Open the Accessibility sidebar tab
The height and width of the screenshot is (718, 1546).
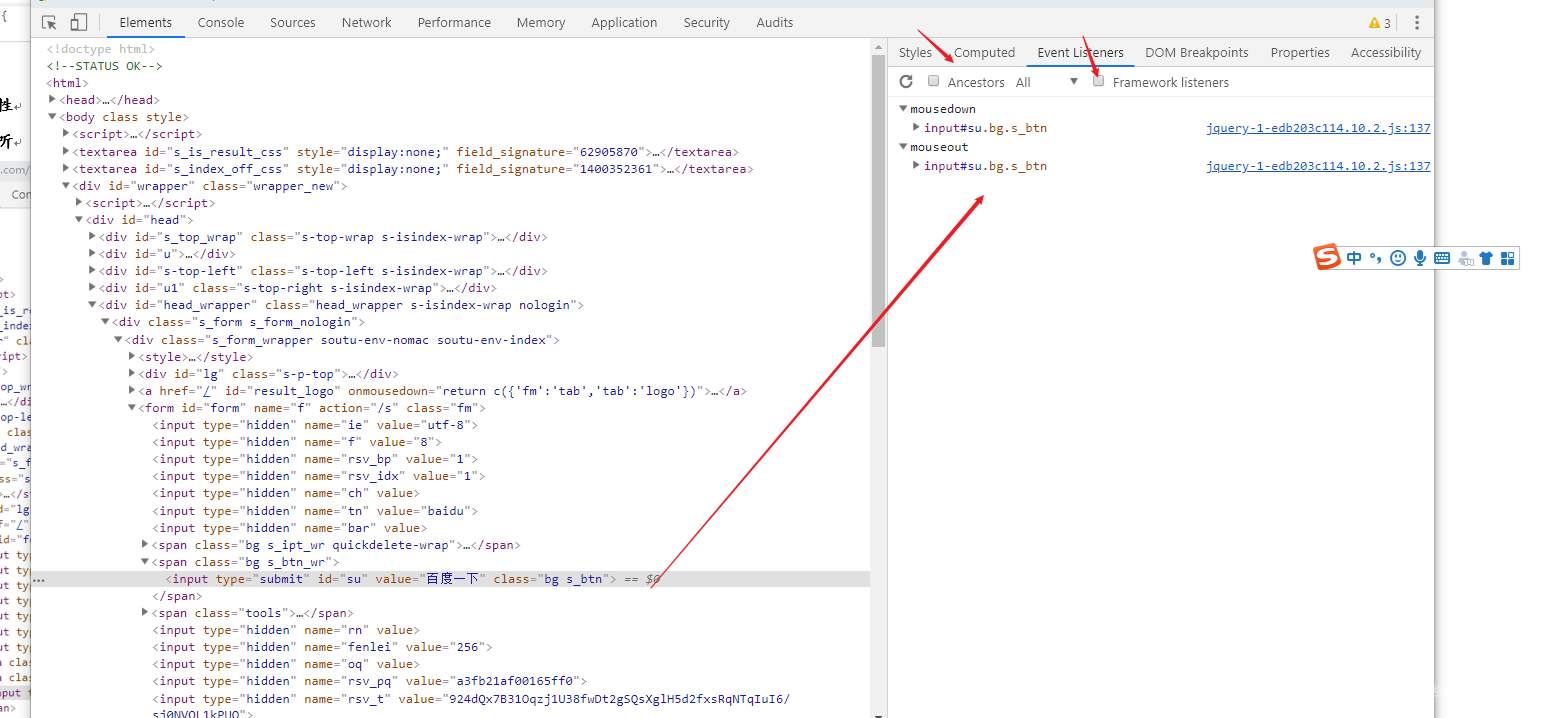1385,53
